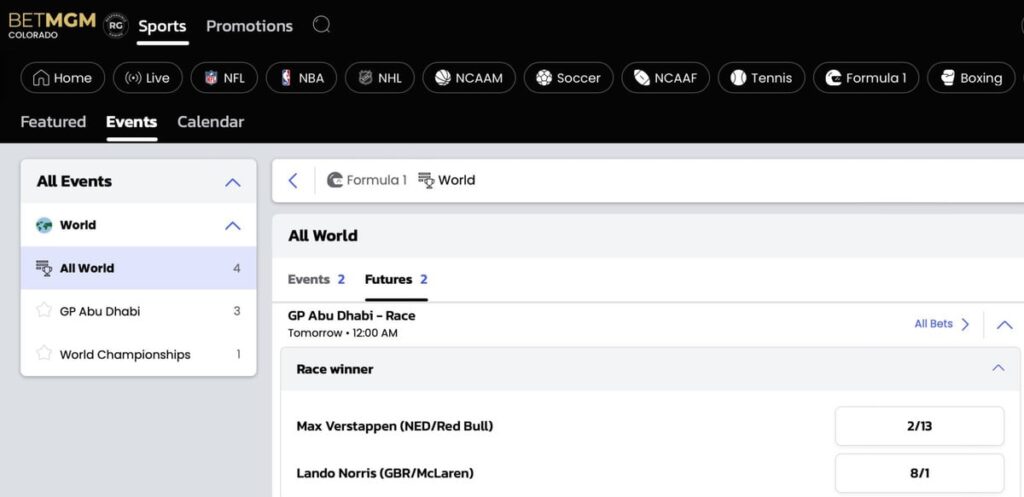Switch to the Sports top tab
Image resolution: width=1024 pixels, height=497 pixels.
click(x=163, y=26)
